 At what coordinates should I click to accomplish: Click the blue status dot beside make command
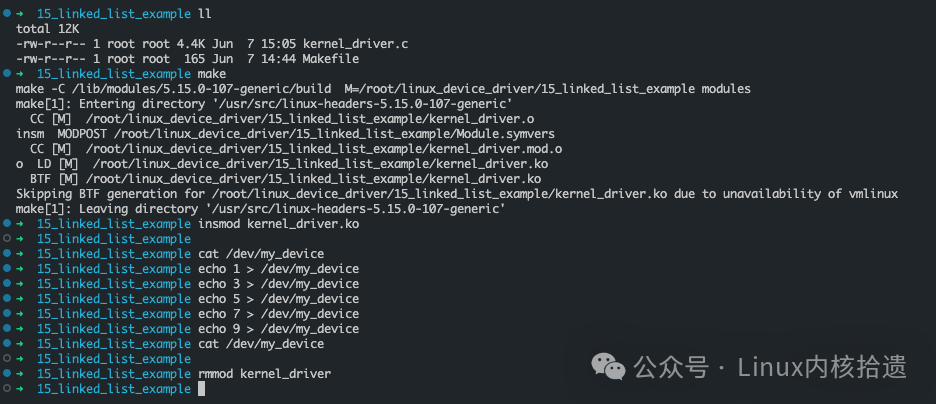pyautogui.click(x=7, y=73)
